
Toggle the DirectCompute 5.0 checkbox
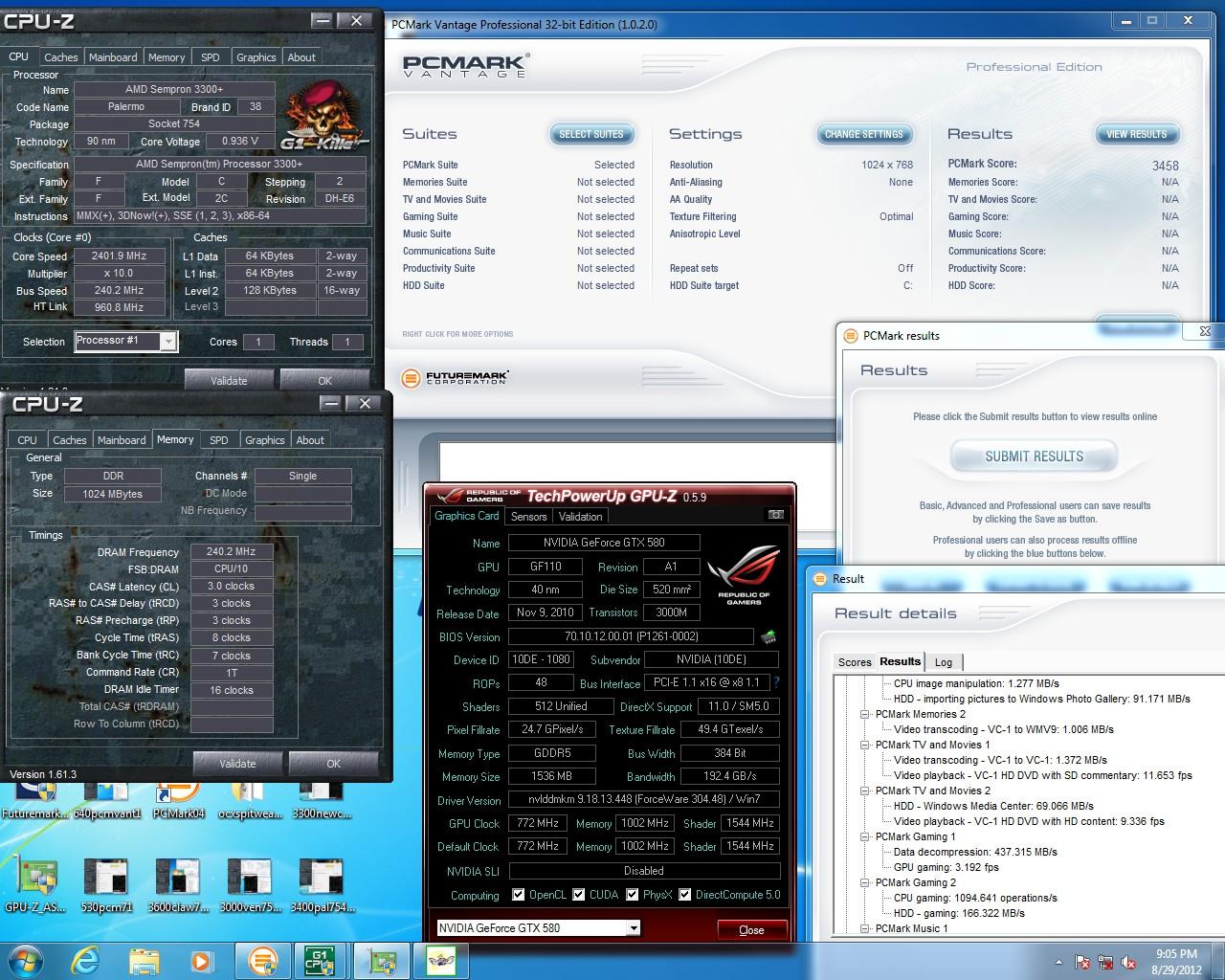point(685,895)
